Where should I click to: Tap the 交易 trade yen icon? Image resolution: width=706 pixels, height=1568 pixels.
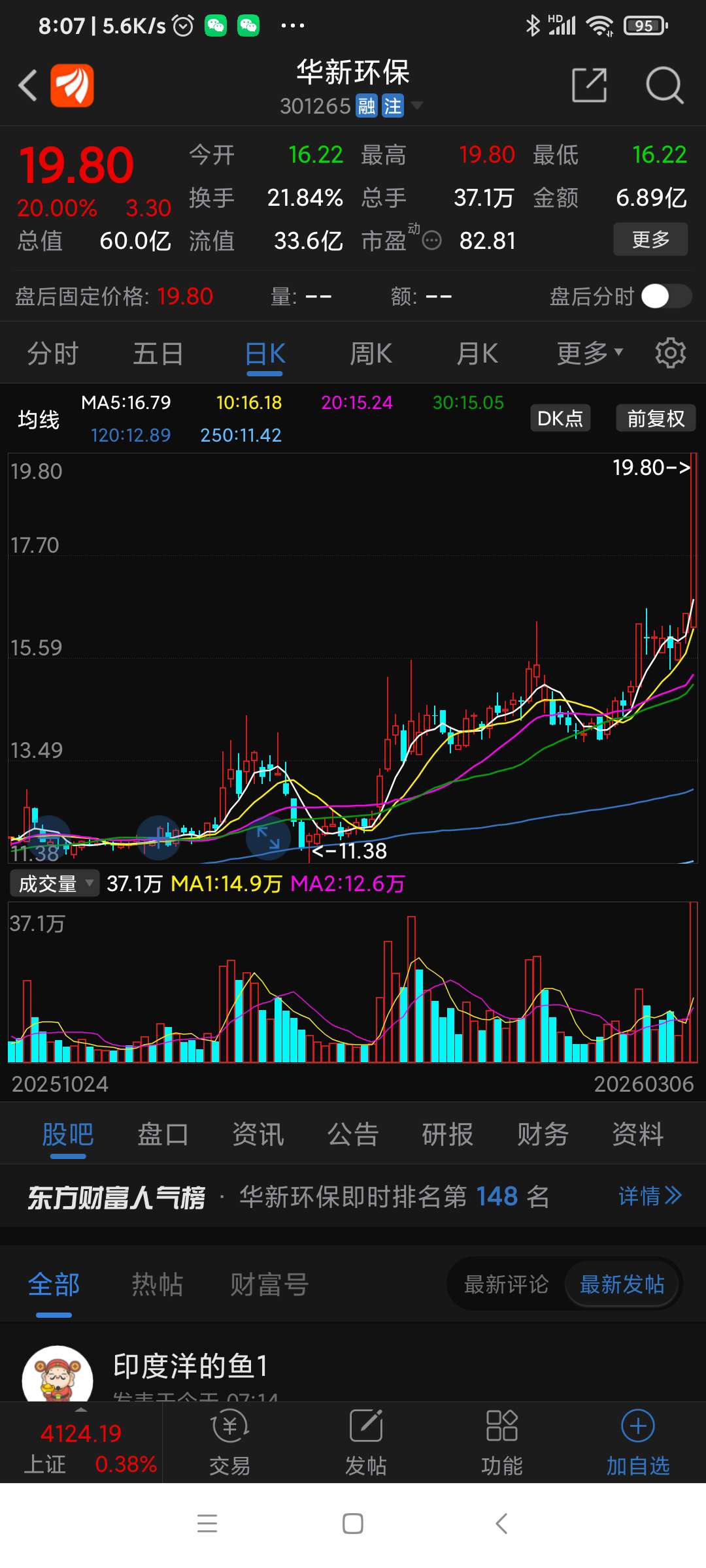point(229,1427)
